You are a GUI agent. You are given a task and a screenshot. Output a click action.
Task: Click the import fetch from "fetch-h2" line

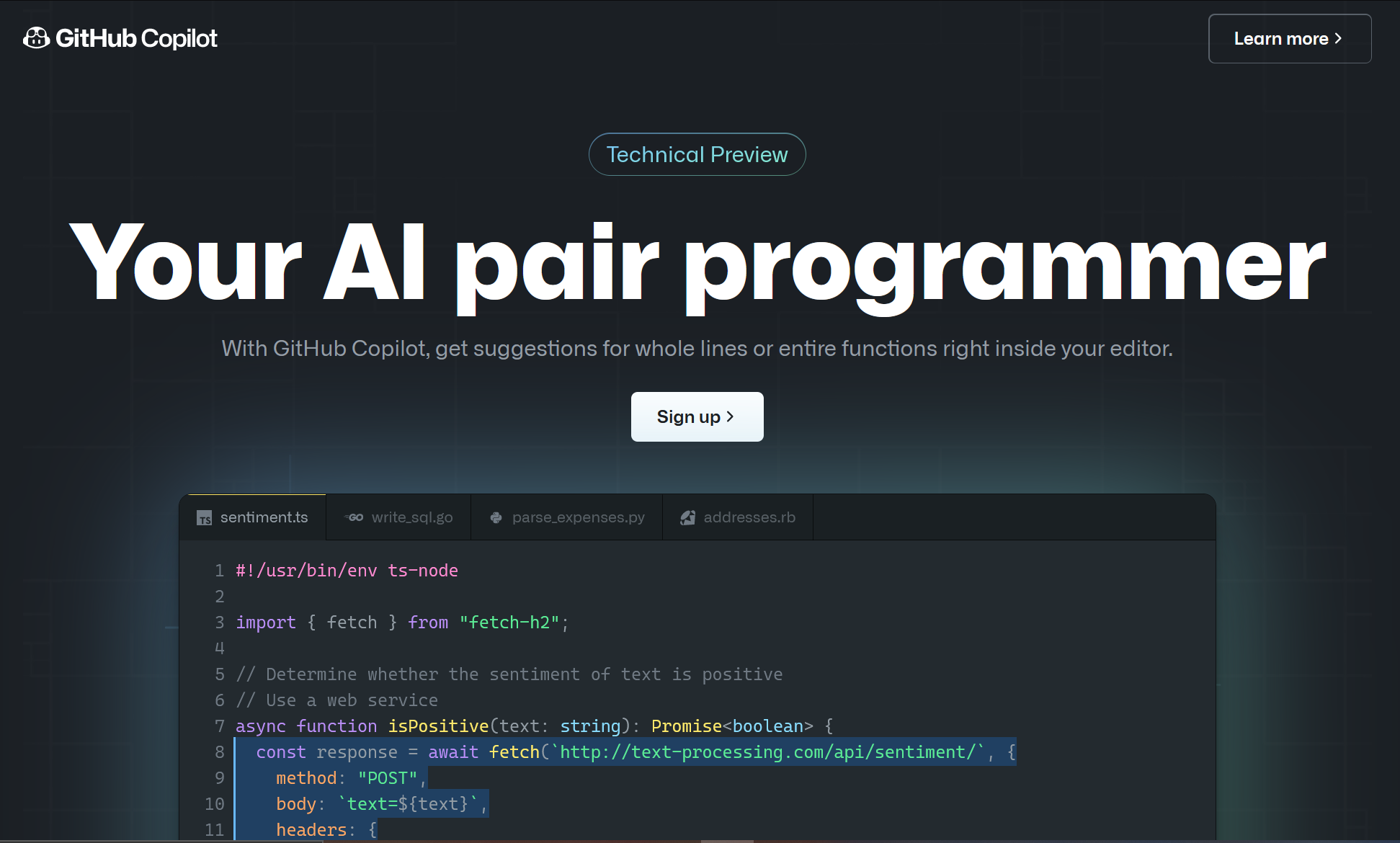[402, 623]
